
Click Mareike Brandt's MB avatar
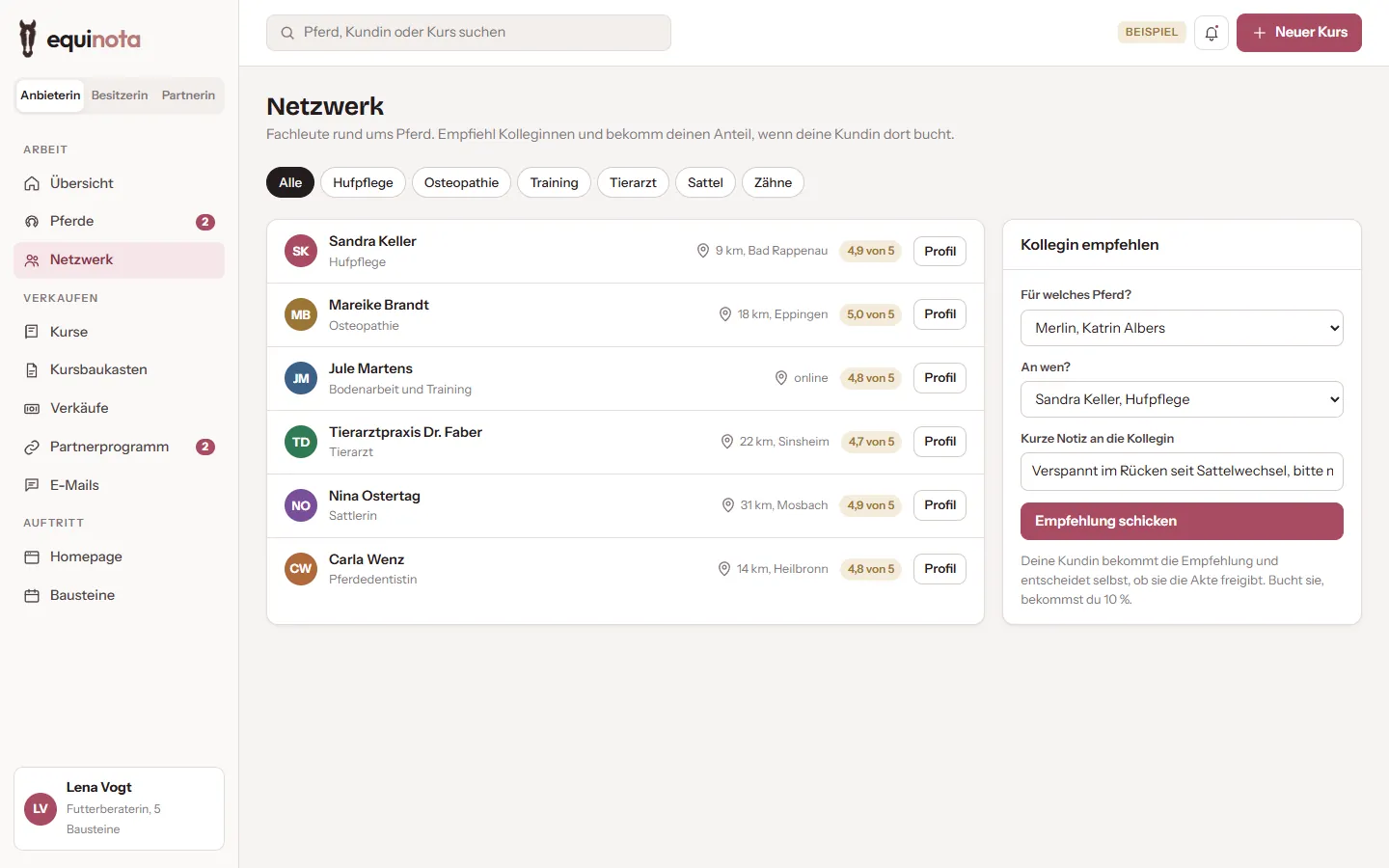tap(301, 314)
